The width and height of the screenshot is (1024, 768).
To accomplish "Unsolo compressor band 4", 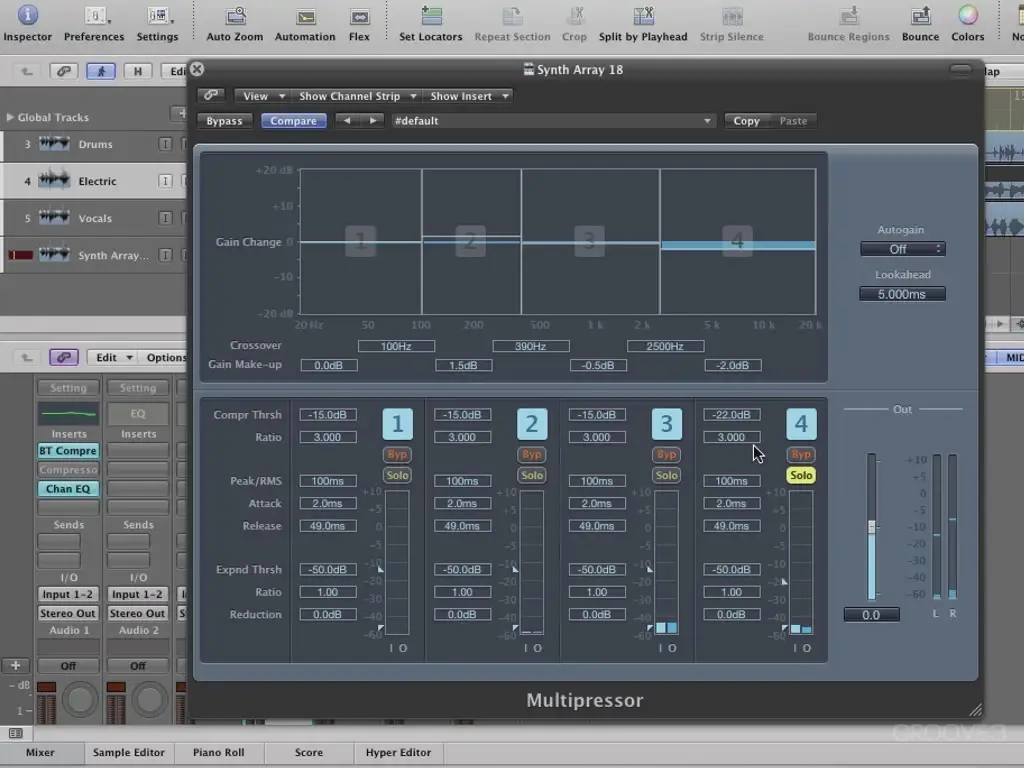I will coord(801,475).
